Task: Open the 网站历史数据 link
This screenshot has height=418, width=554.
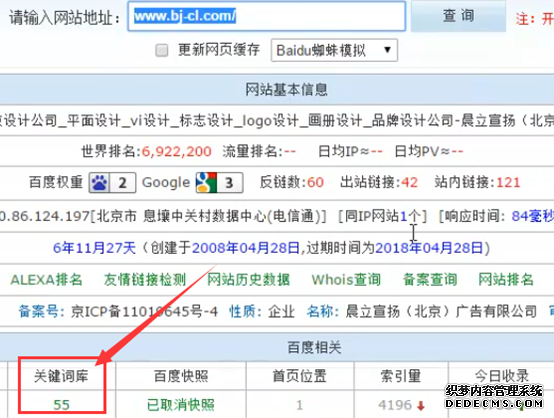Action: (248, 279)
